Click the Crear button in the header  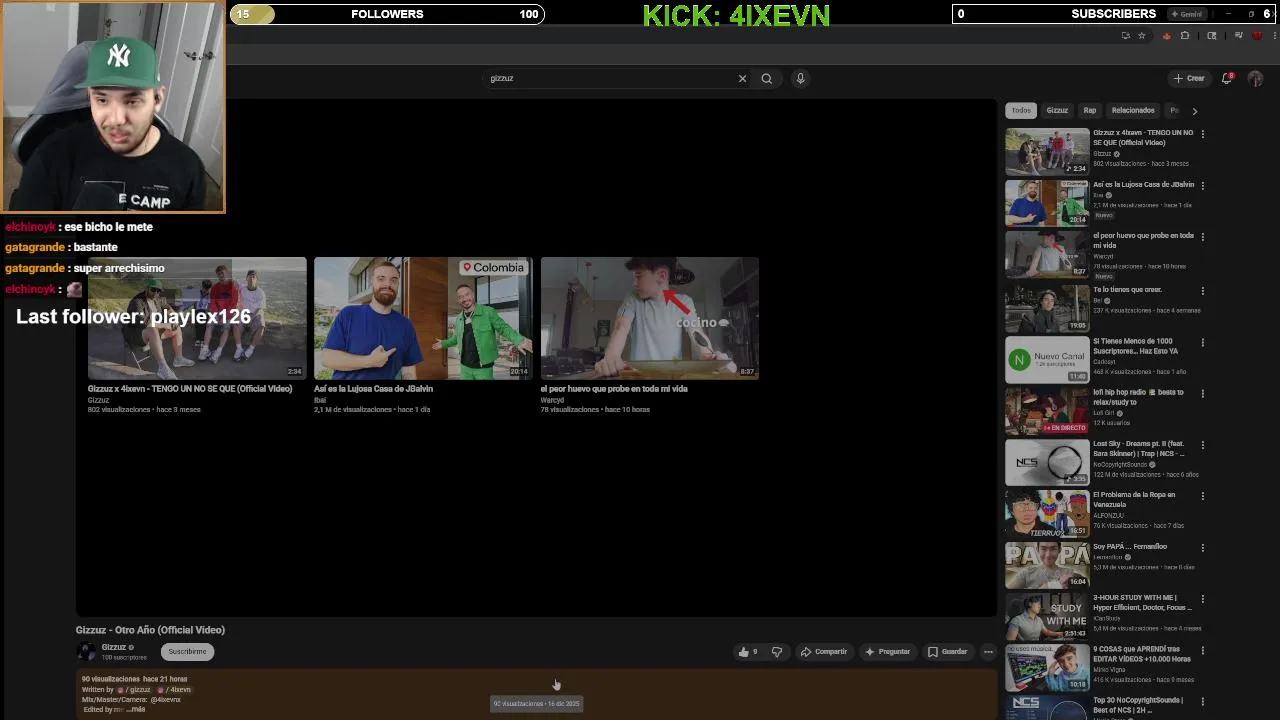pyautogui.click(x=1189, y=78)
